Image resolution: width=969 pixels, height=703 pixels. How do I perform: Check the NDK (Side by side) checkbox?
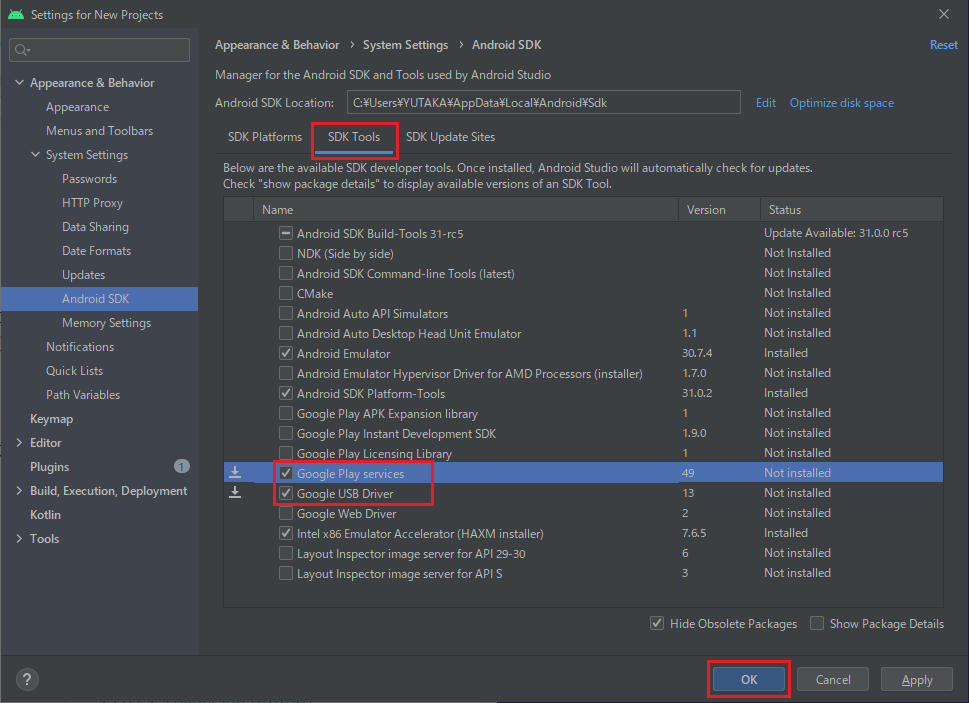click(286, 253)
